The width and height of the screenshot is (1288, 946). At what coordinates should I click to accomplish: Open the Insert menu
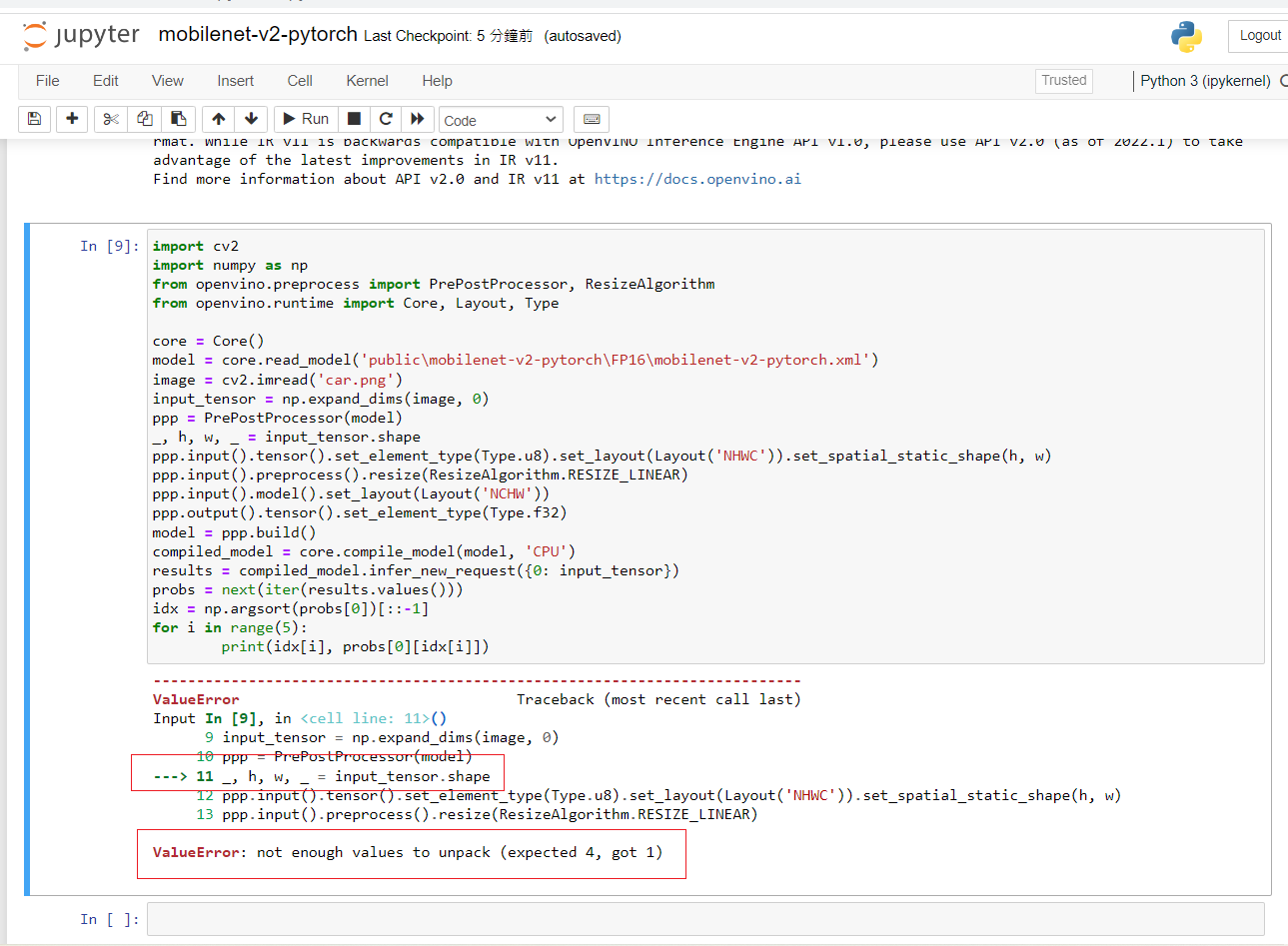[x=236, y=81]
